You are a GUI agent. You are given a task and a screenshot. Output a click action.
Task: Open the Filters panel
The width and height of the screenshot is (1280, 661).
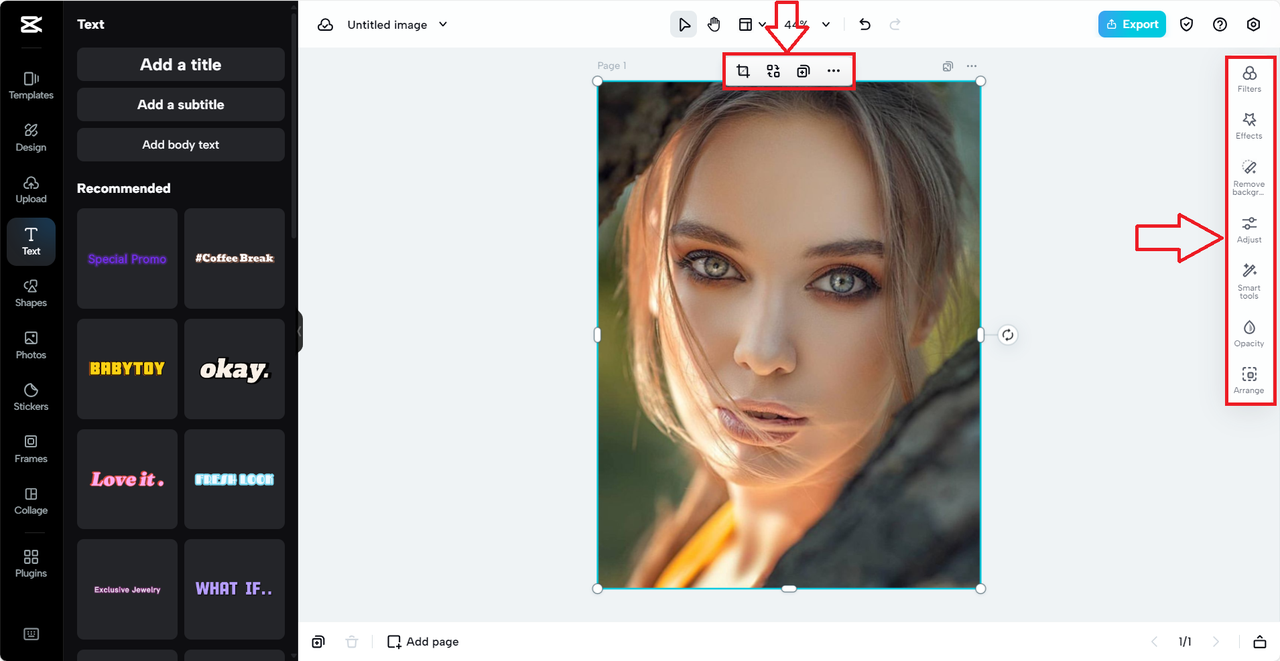(1249, 79)
